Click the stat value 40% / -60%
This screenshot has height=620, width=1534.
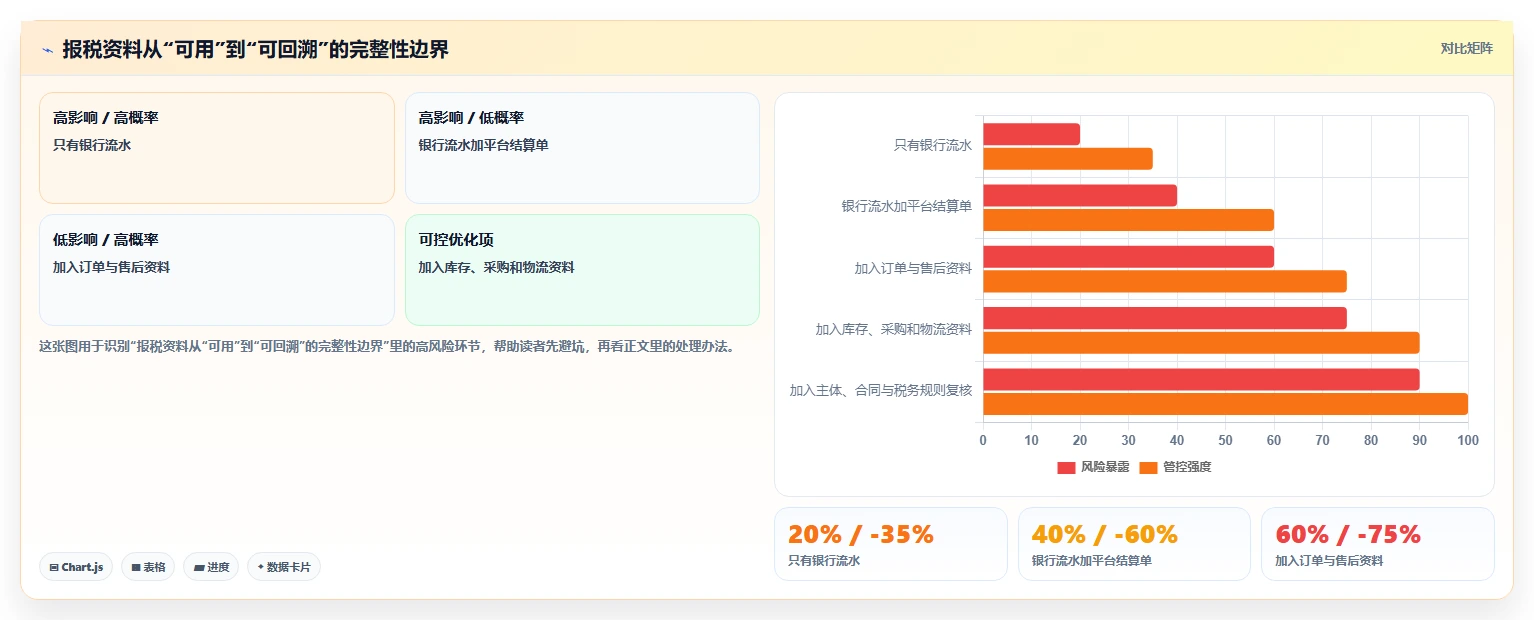(1105, 535)
